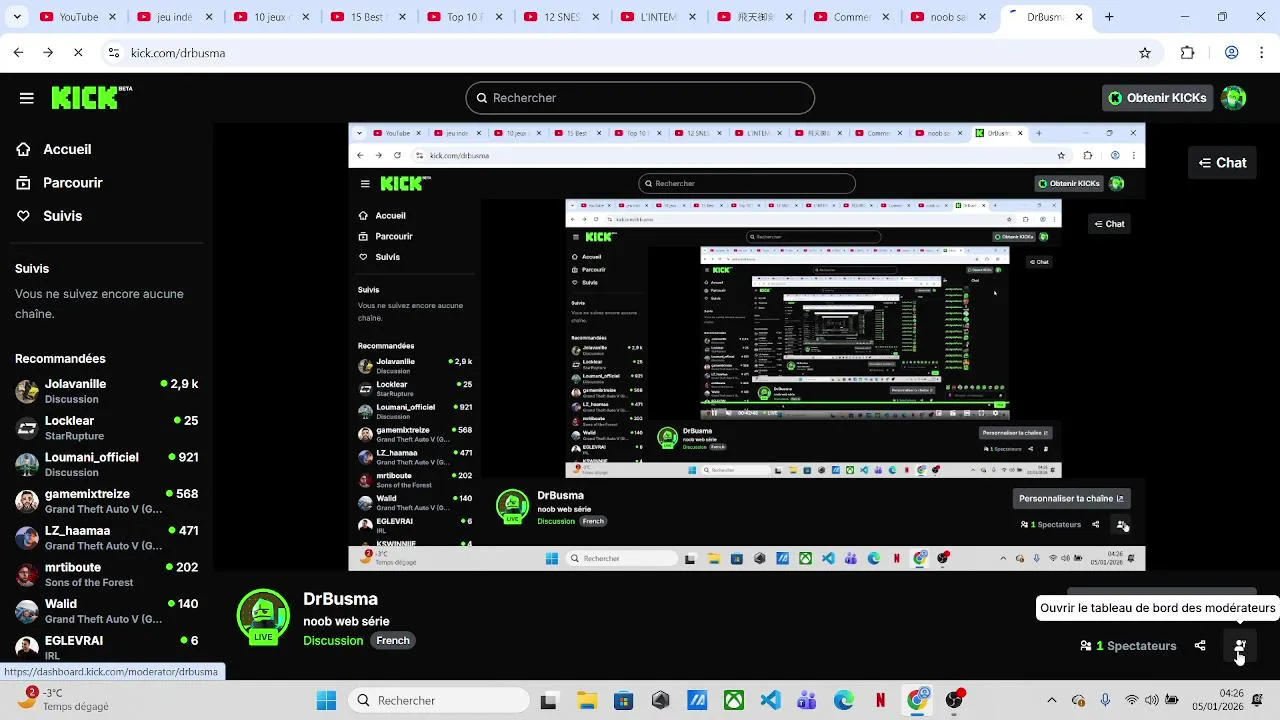
Task: Show hidden system tray icons
Action: click(x=1051, y=700)
